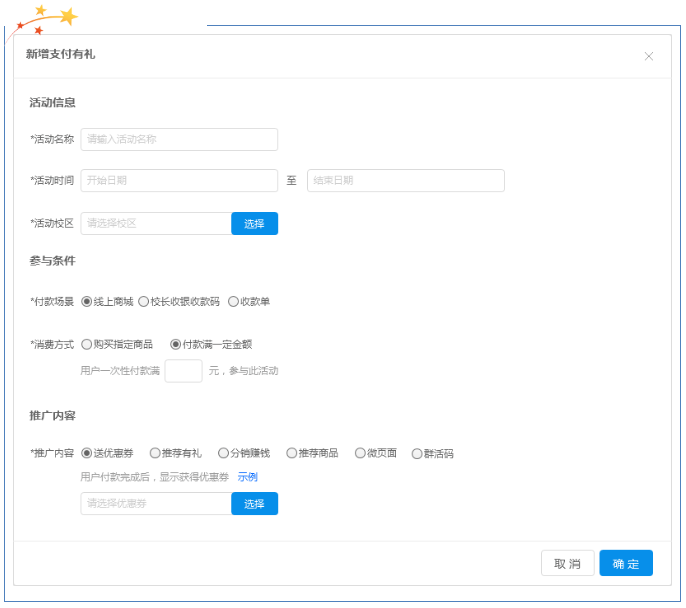Select 分销赚钱 promotion option
Image resolution: width=686 pixels, height=608 pixels.
[223, 453]
